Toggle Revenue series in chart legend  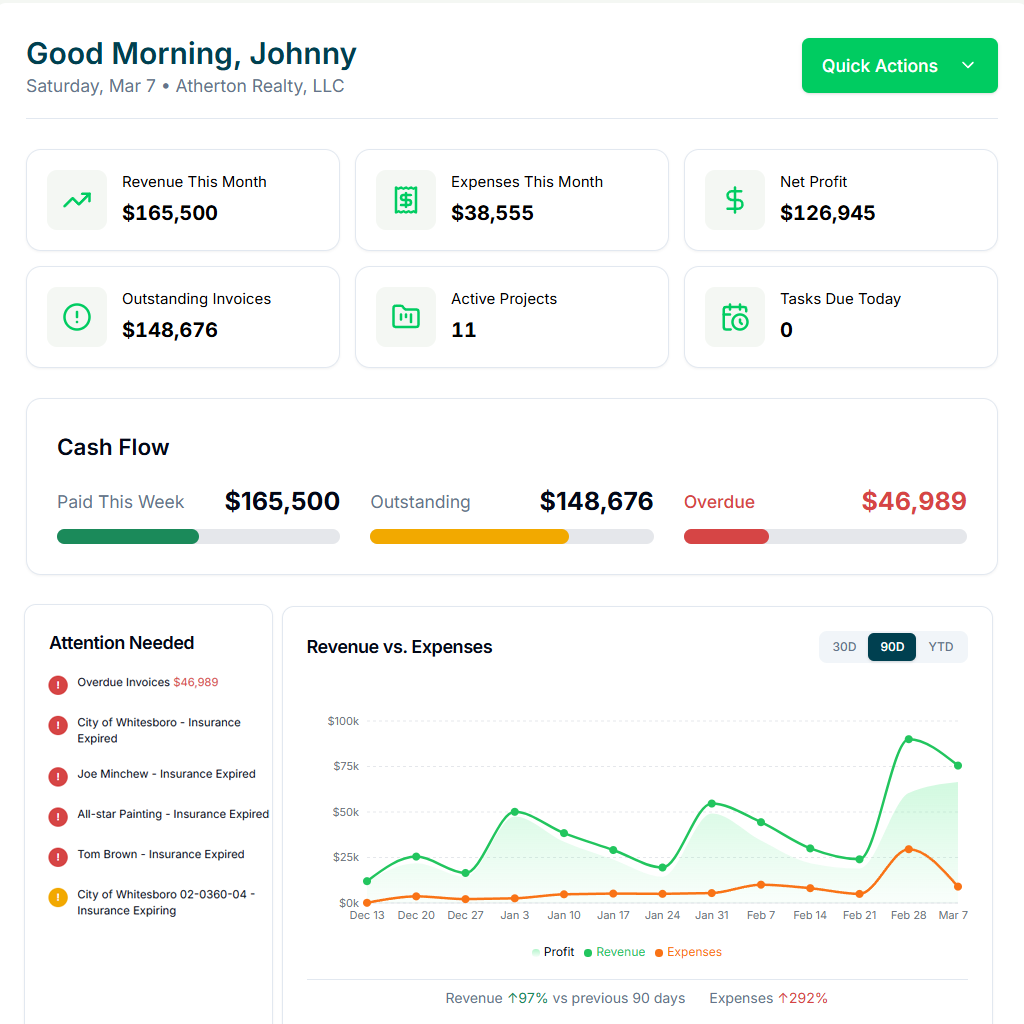614,952
